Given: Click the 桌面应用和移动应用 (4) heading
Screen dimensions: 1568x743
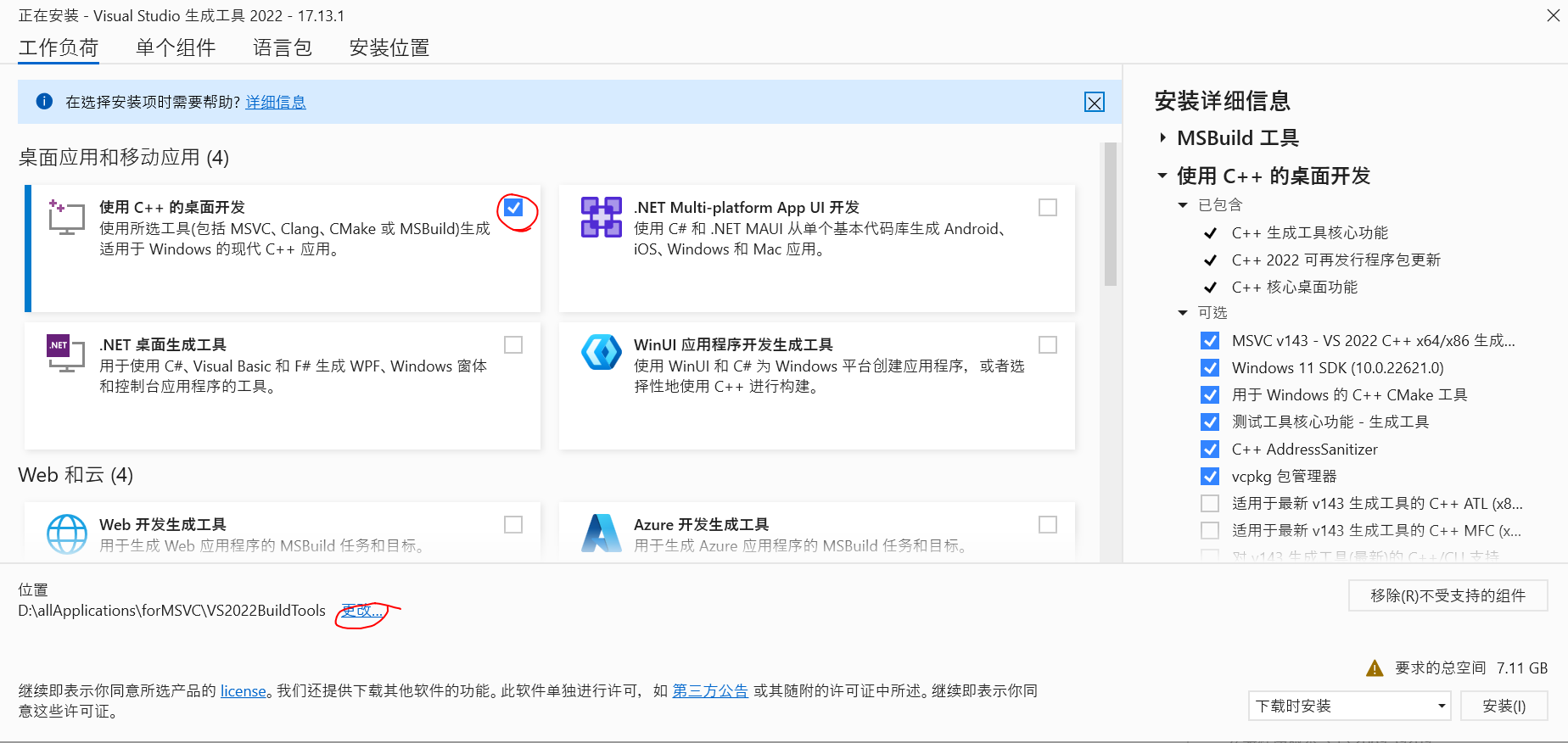Looking at the screenshot, I should point(124,158).
